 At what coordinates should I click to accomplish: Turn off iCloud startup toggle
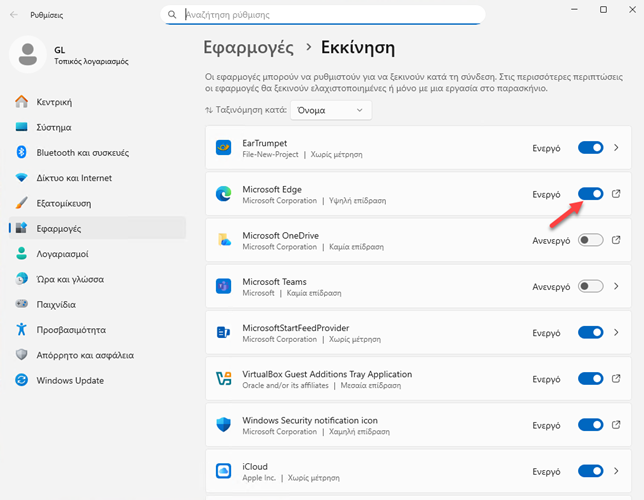click(x=591, y=471)
